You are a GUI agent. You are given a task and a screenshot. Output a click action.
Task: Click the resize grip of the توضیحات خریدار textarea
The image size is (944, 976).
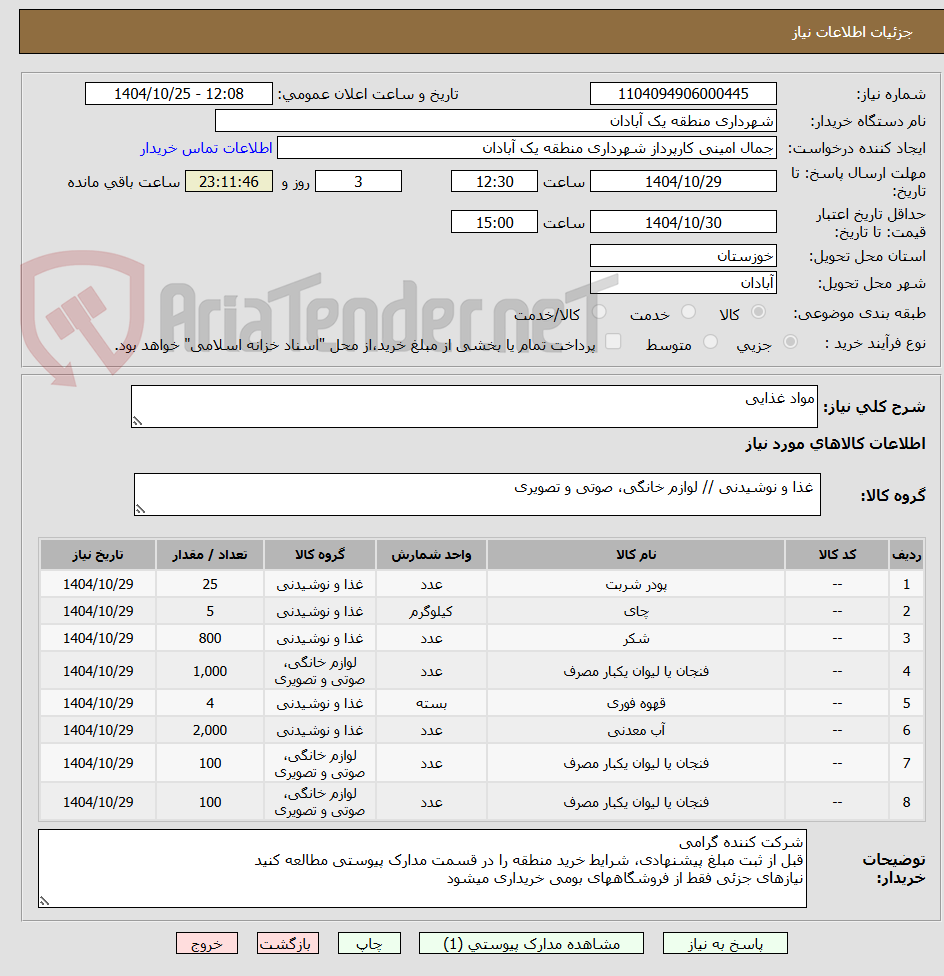click(44, 901)
